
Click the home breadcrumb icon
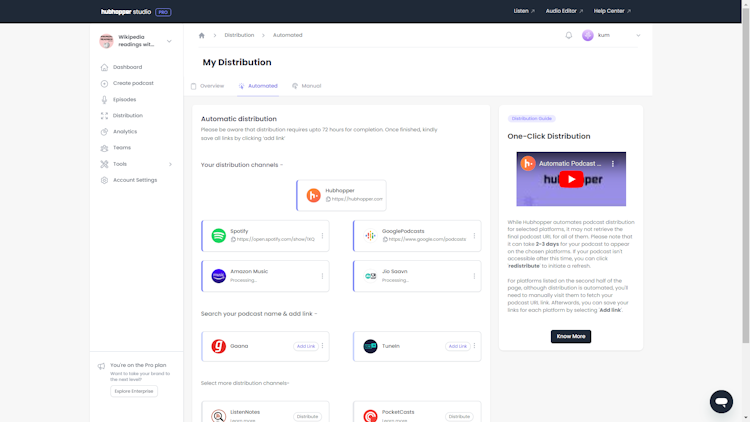201,35
